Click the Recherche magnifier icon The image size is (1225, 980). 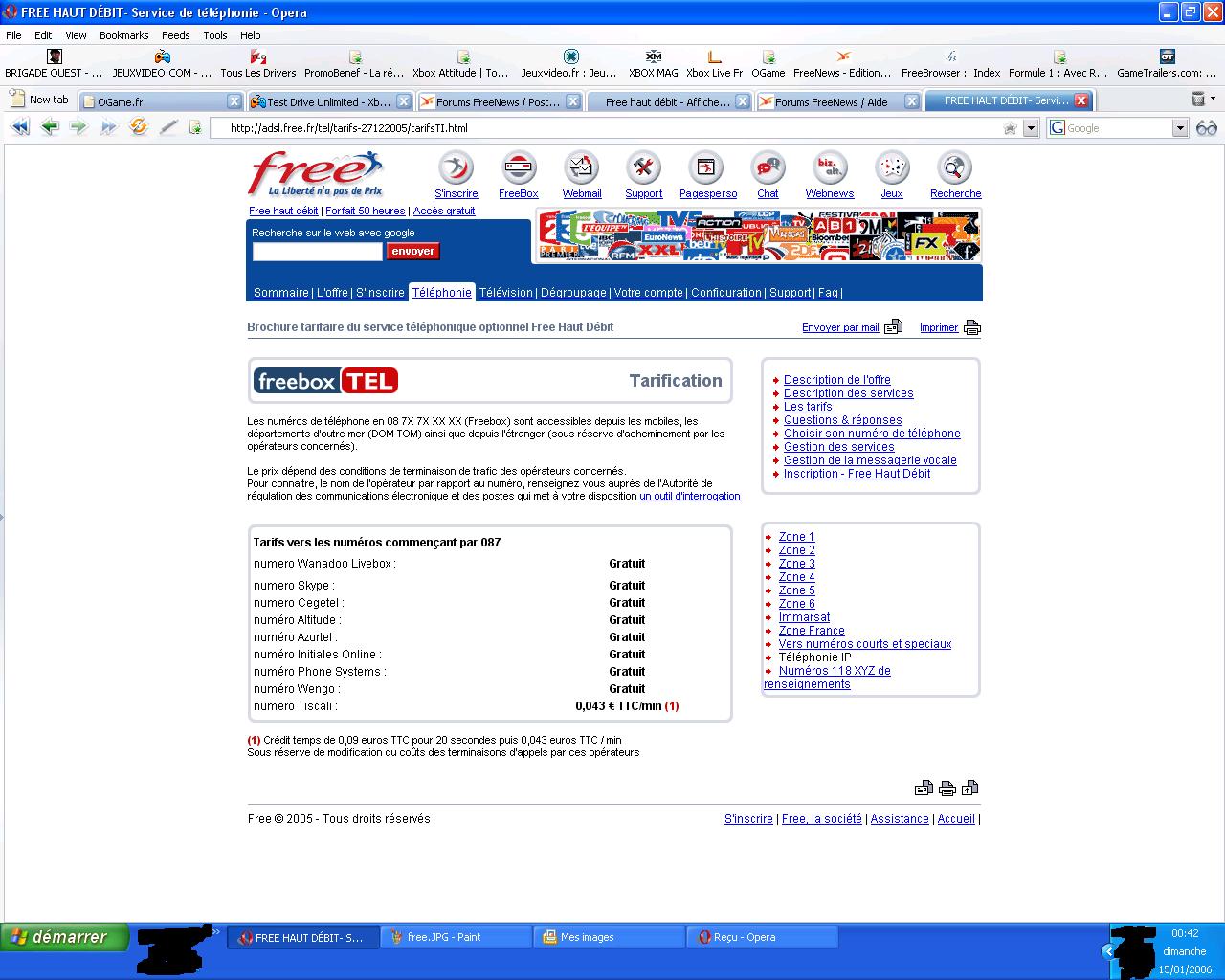click(954, 168)
